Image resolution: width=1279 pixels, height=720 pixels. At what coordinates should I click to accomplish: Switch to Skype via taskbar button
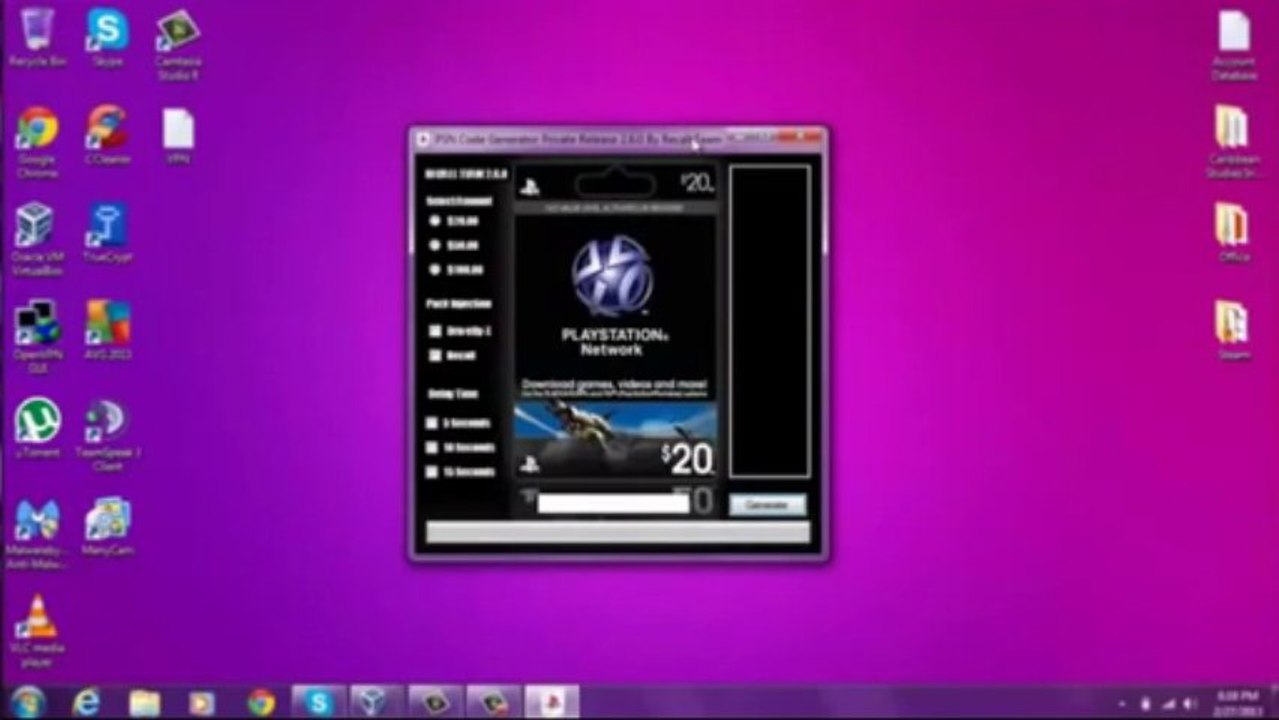pos(319,703)
